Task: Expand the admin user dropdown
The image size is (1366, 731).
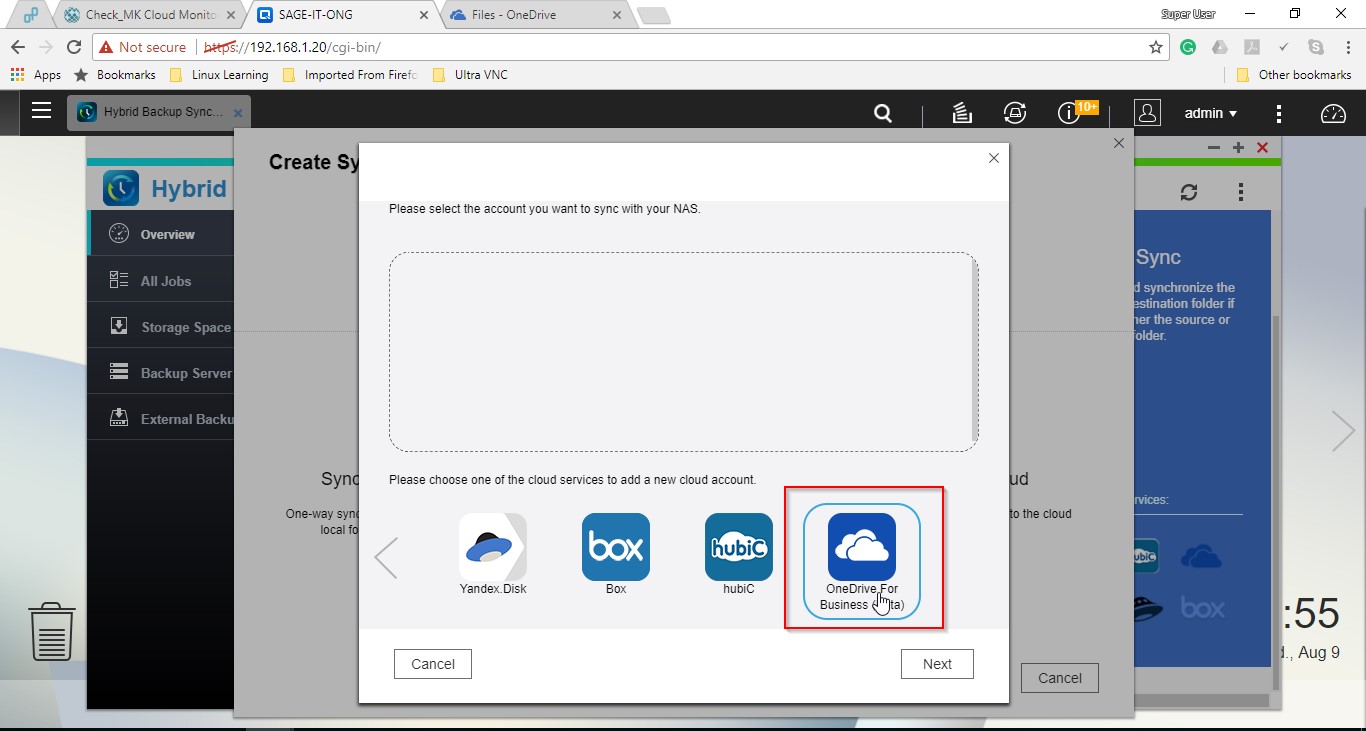Action: point(1210,114)
